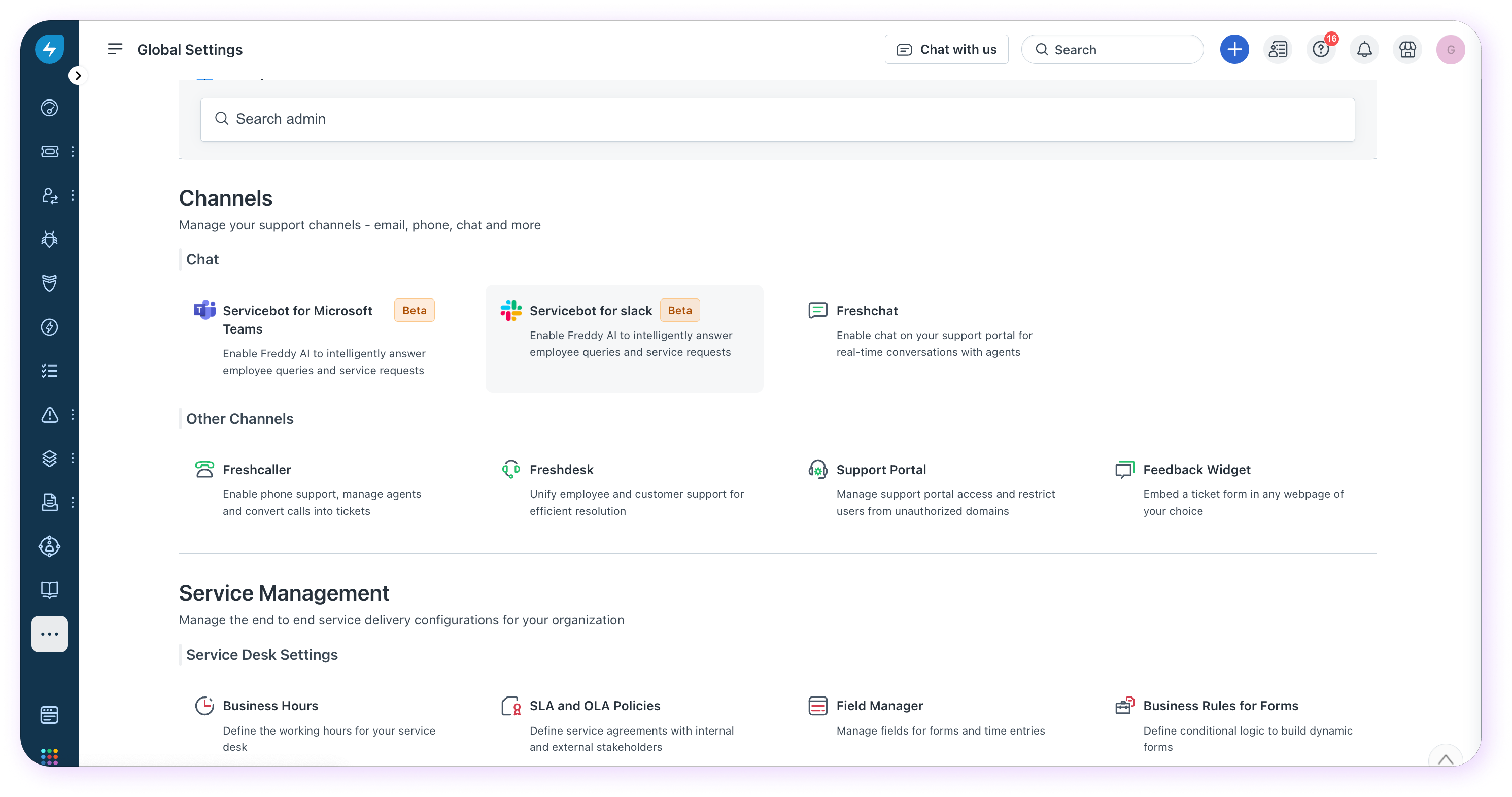Open the shield releases sidebar icon
The width and height of the screenshot is (1512, 797).
[x=49, y=283]
